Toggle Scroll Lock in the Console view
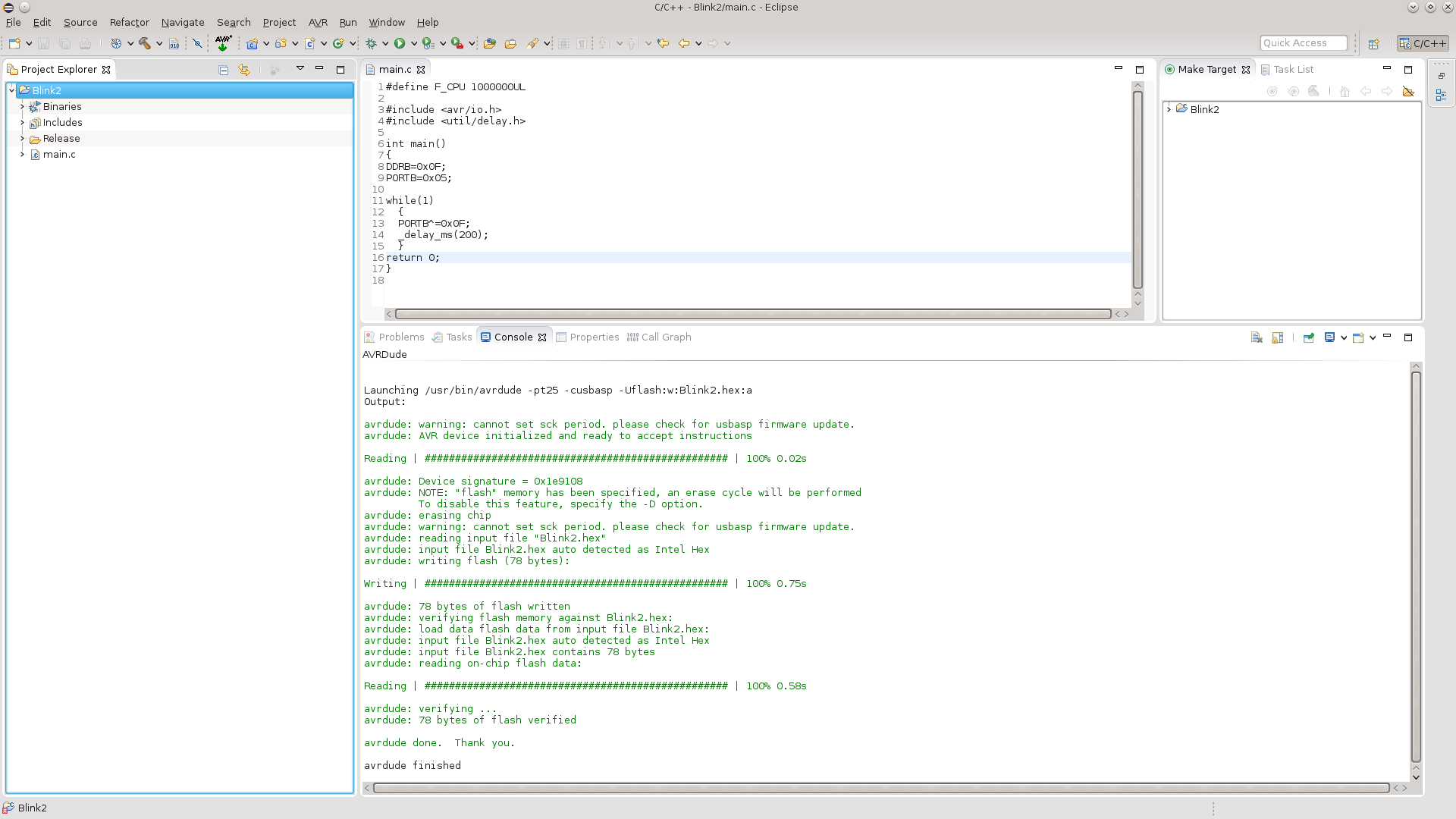 (1277, 337)
